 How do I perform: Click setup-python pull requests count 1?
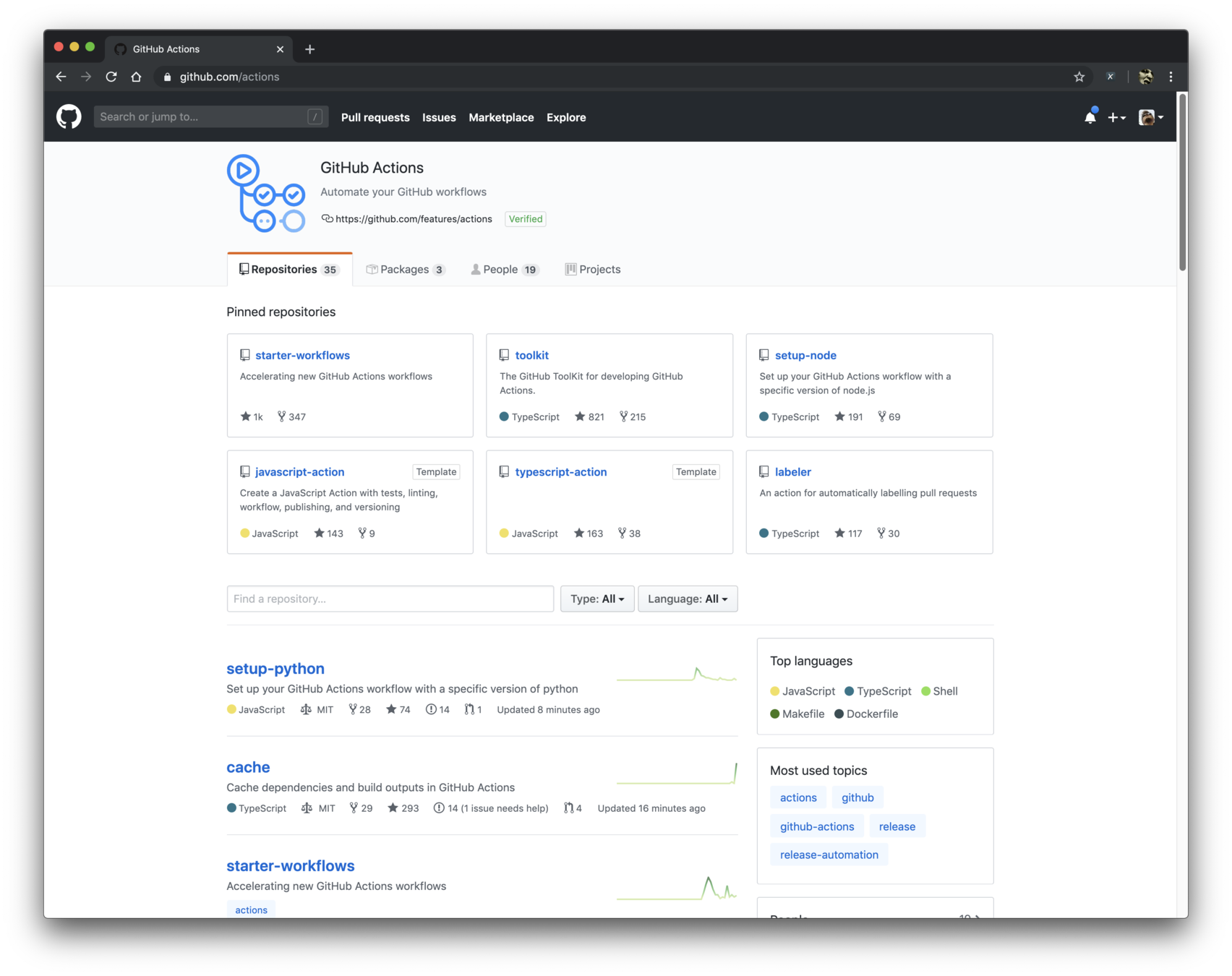click(x=473, y=710)
